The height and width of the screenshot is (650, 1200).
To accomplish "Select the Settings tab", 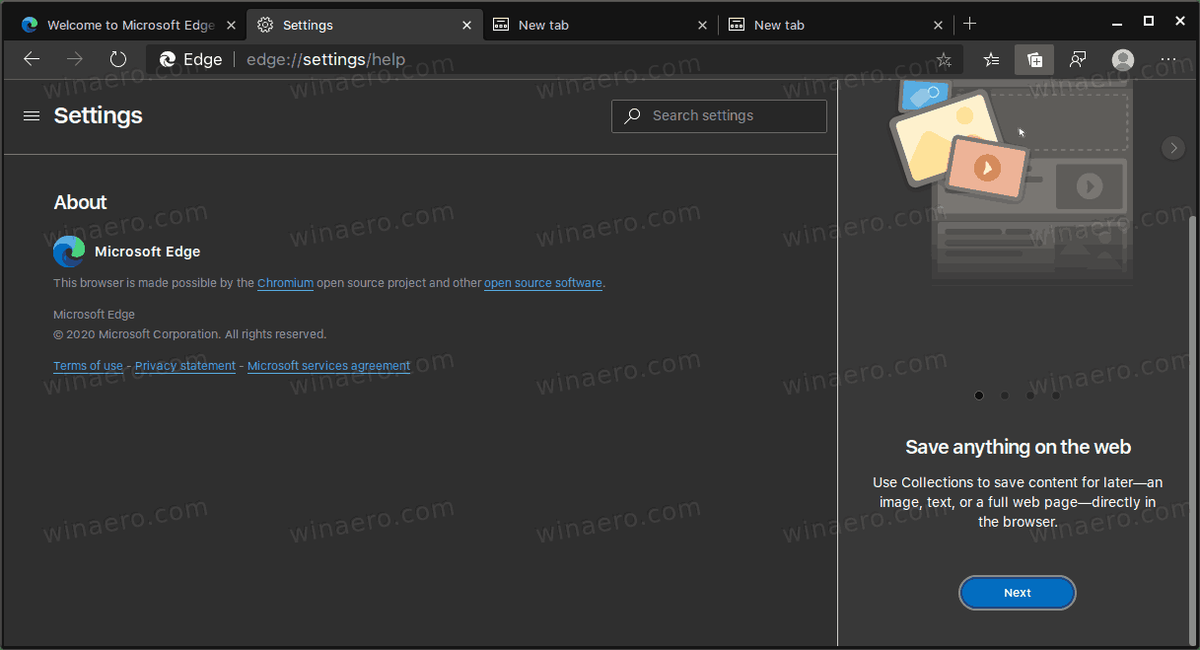I will click(x=364, y=25).
